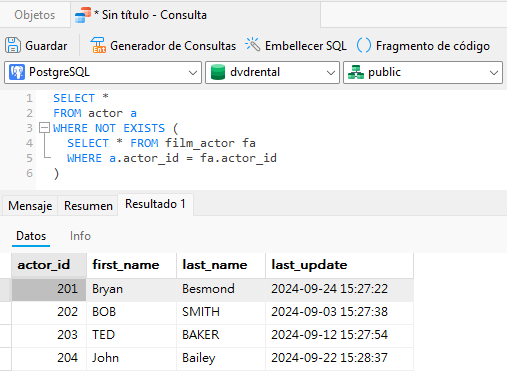This screenshot has height=371, width=507.
Task: Switch to the Objetos tab
Action: pyautogui.click(x=35, y=15)
